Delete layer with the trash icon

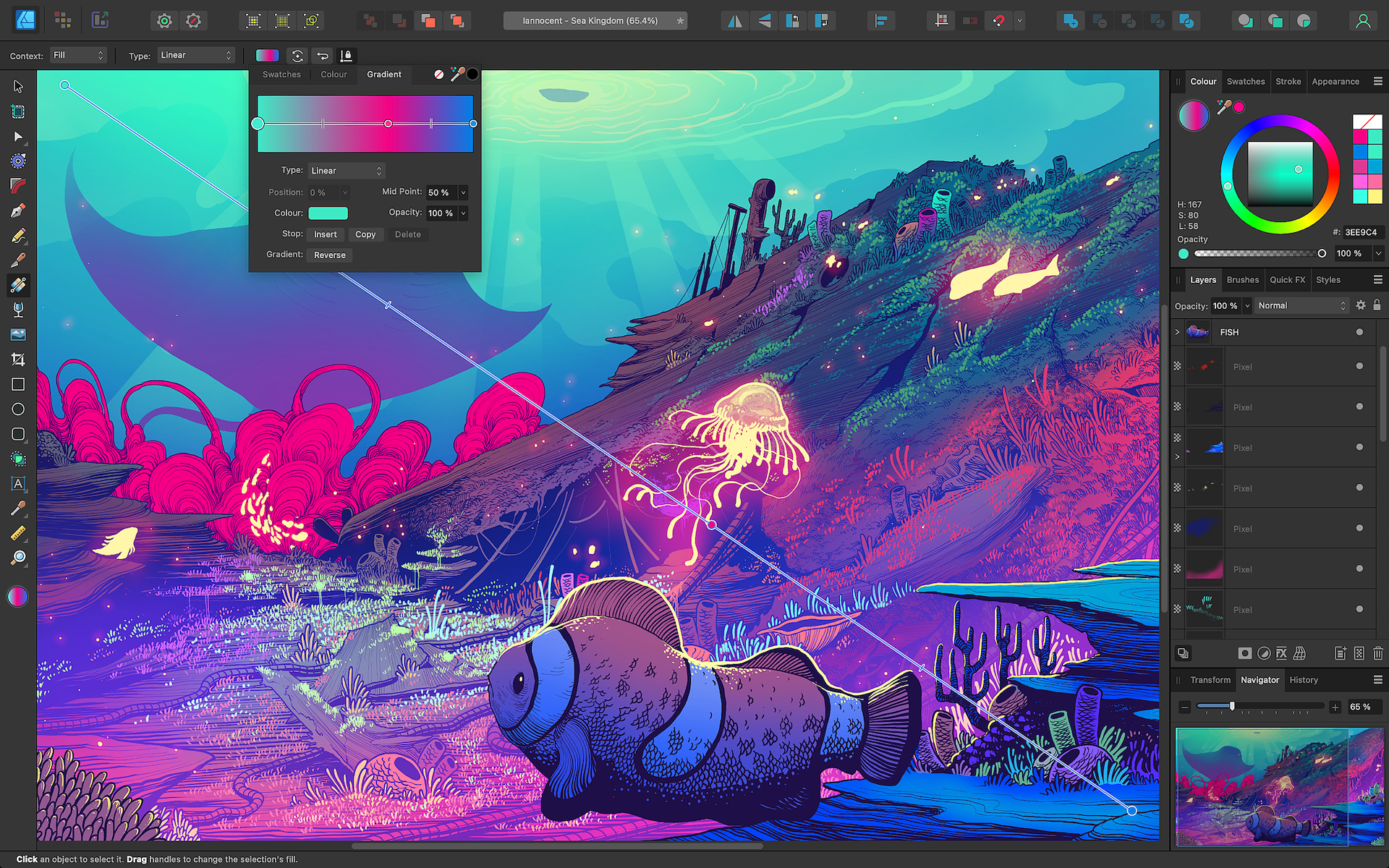coord(1377,653)
